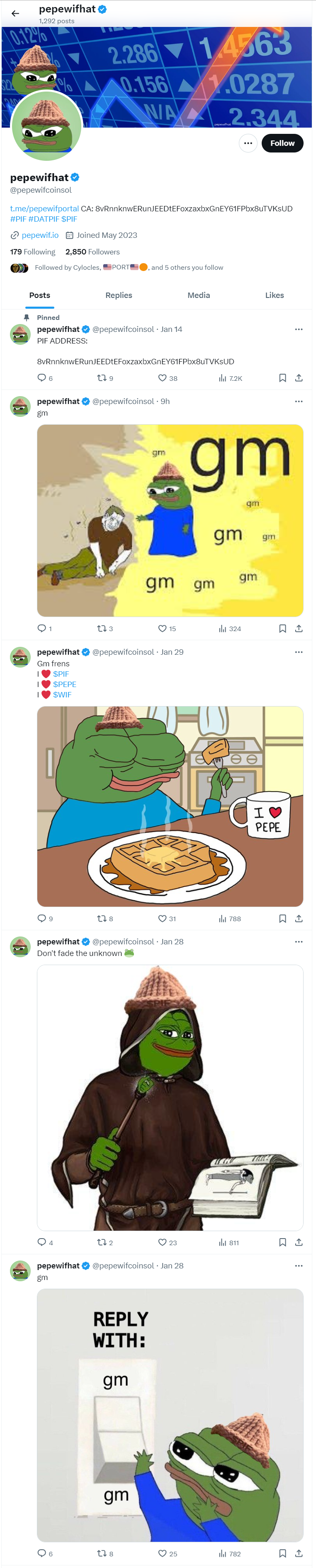The image size is (316, 1568).
Task: Switch to the Replies tab
Action: [119, 295]
